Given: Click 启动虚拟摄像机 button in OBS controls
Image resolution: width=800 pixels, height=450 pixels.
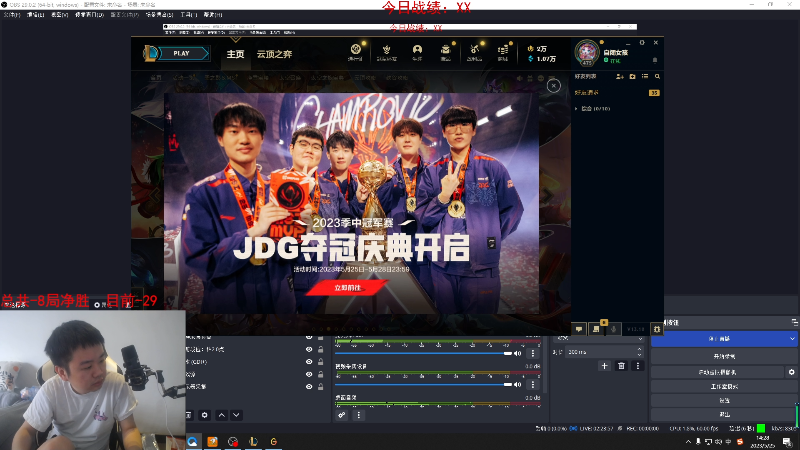Looking at the screenshot, I should click(x=717, y=372).
